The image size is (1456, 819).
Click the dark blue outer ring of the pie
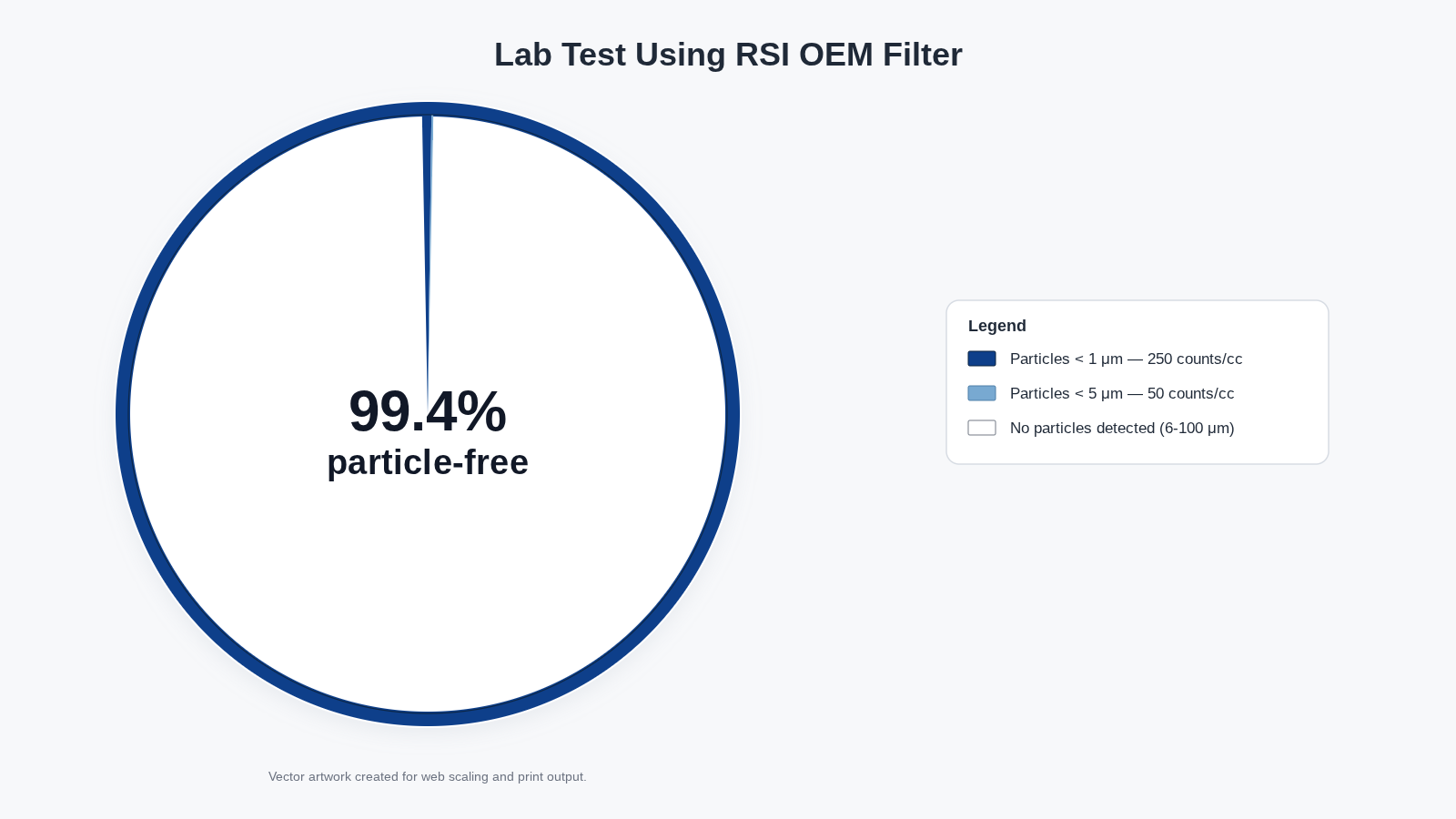coord(123,414)
